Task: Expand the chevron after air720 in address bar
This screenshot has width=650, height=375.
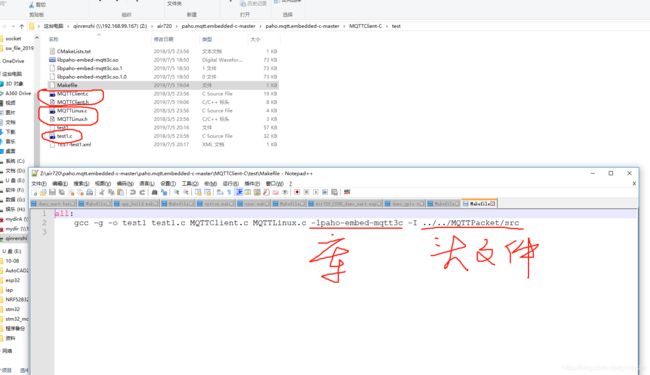Action: click(x=177, y=26)
